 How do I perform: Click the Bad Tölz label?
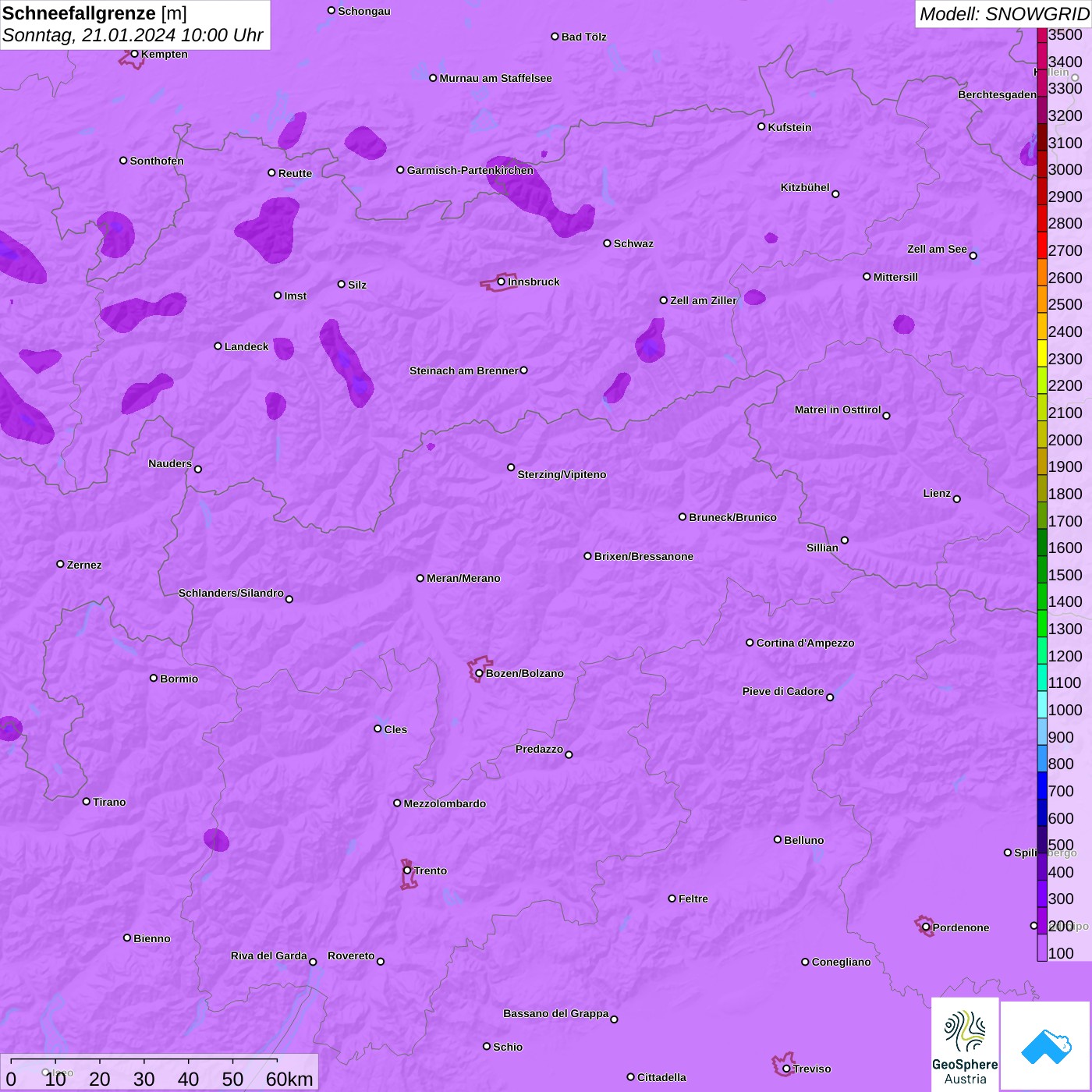pos(583,37)
